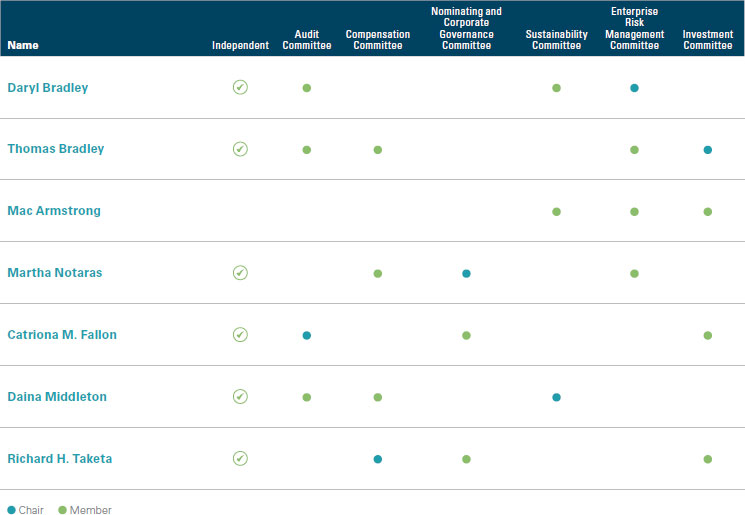Screen dimensions: 745x515
Task: Click the blue Chair legend dot
Action: pos(11,510)
